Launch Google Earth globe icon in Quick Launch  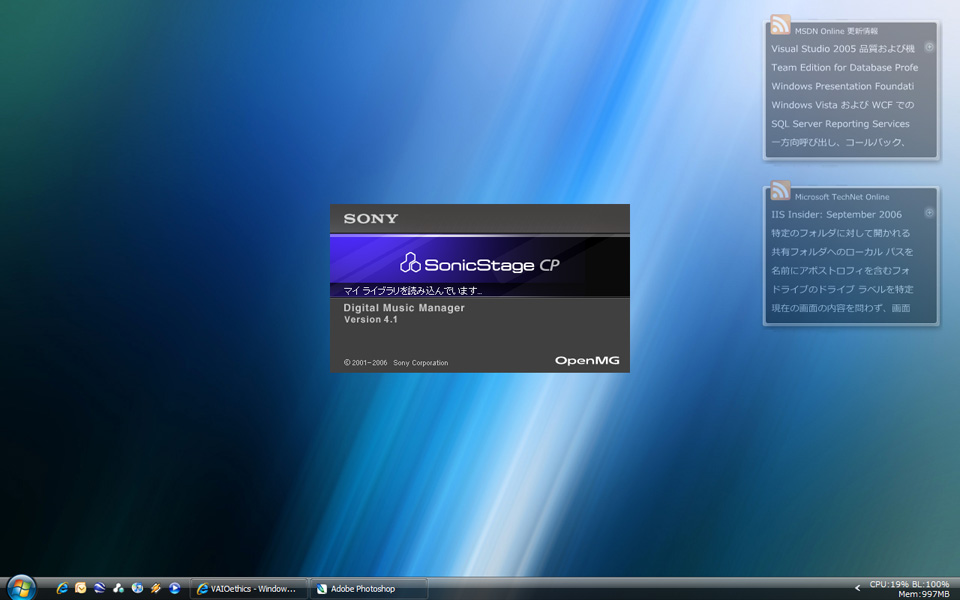coord(99,588)
